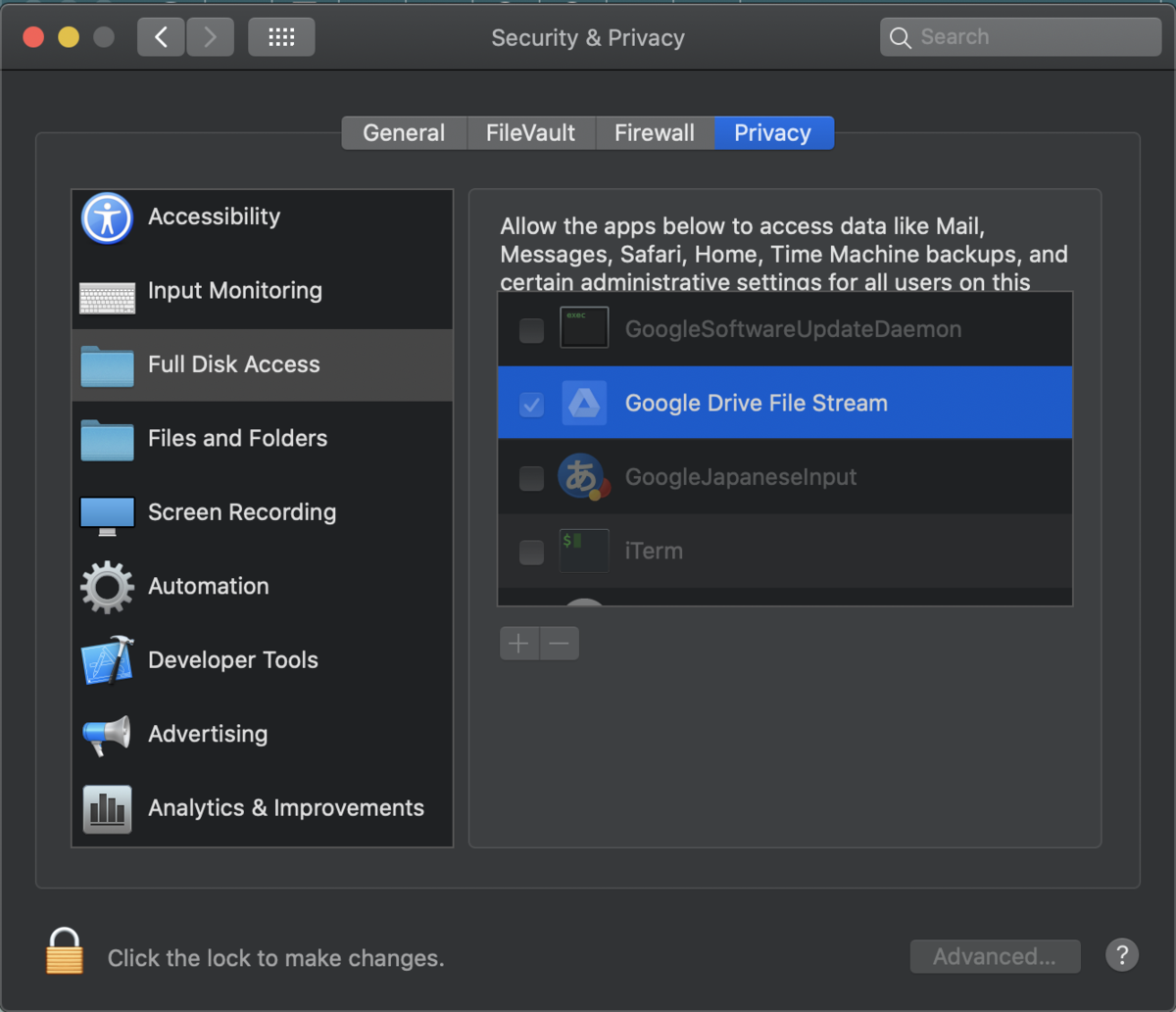Viewport: 1176px width, 1012px height.
Task: Click the Developer Tools hammer icon
Action: (x=107, y=660)
